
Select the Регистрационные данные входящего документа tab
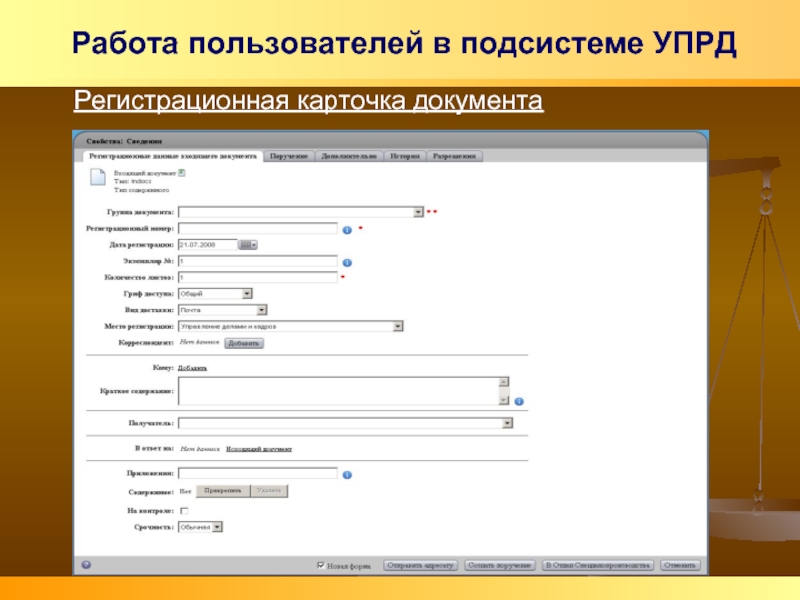173,156
